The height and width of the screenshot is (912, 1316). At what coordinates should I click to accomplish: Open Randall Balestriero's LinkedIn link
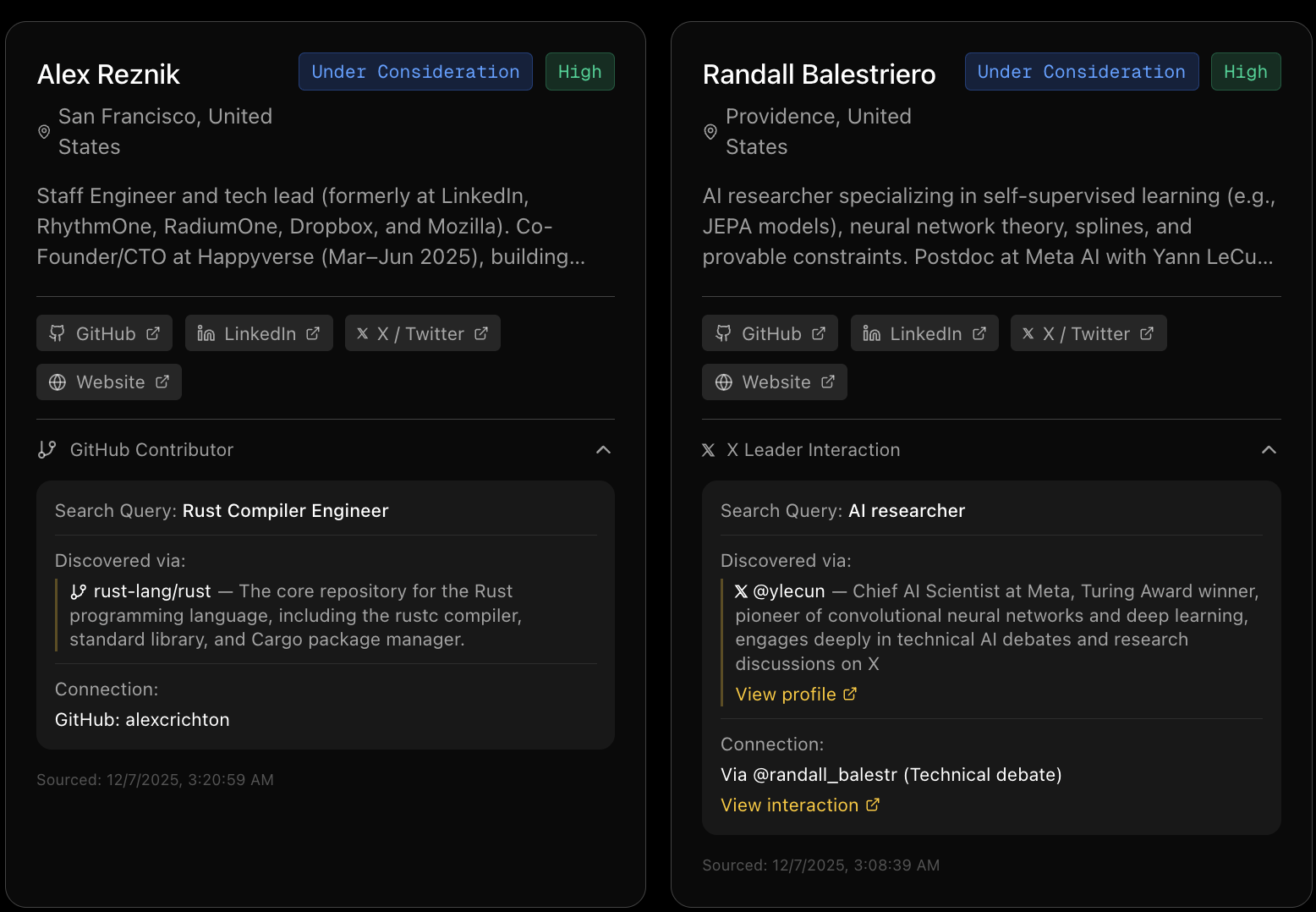point(924,333)
